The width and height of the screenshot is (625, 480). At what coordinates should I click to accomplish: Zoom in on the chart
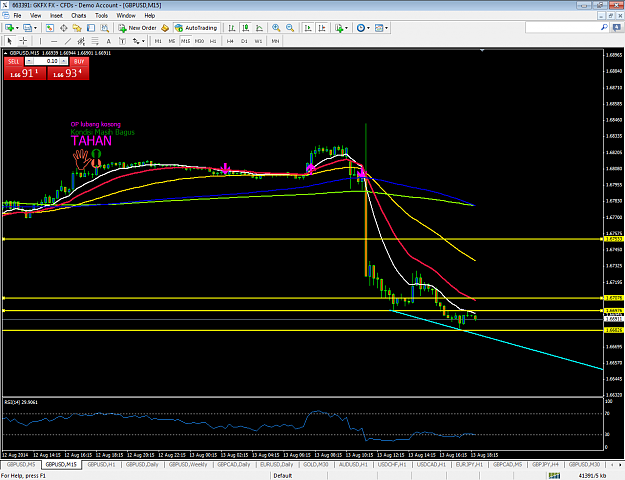tap(276, 28)
